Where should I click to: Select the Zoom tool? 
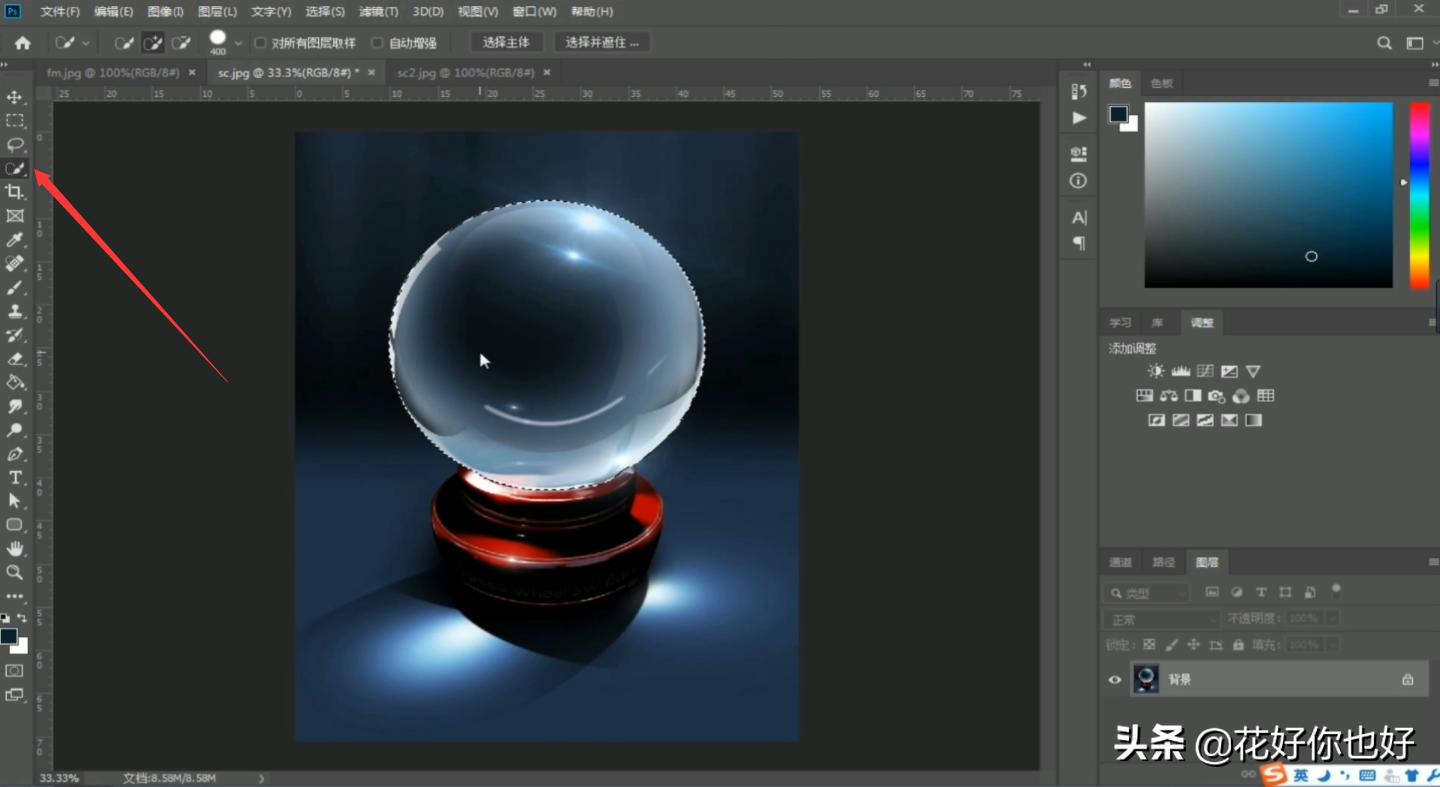pos(14,572)
